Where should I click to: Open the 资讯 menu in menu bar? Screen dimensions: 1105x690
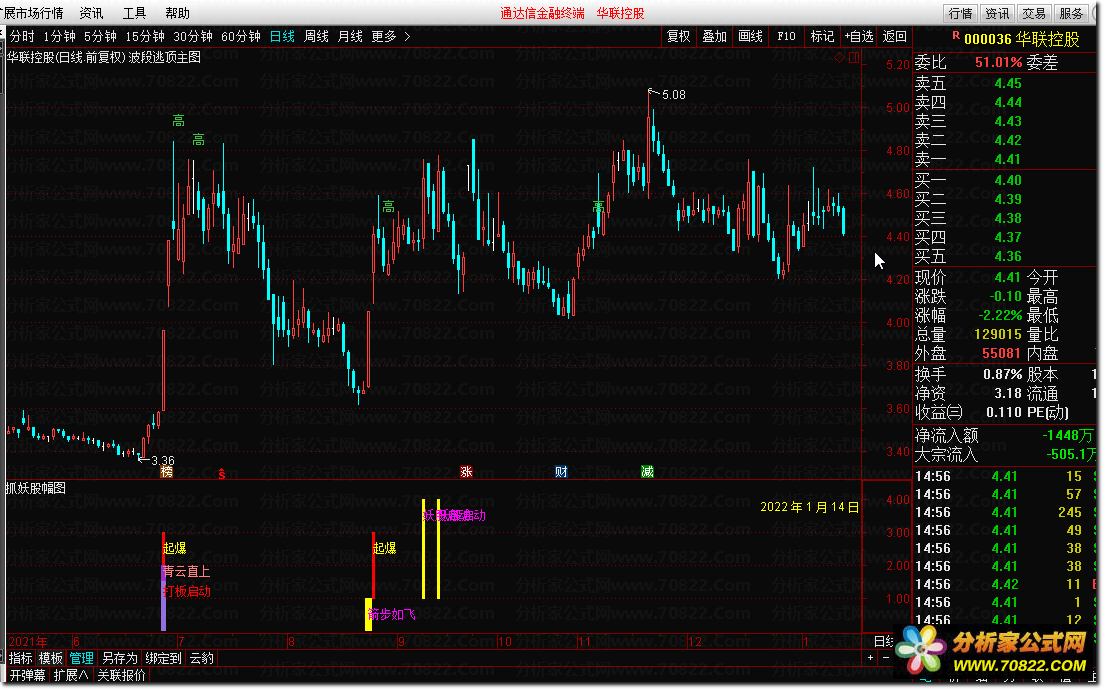(91, 13)
